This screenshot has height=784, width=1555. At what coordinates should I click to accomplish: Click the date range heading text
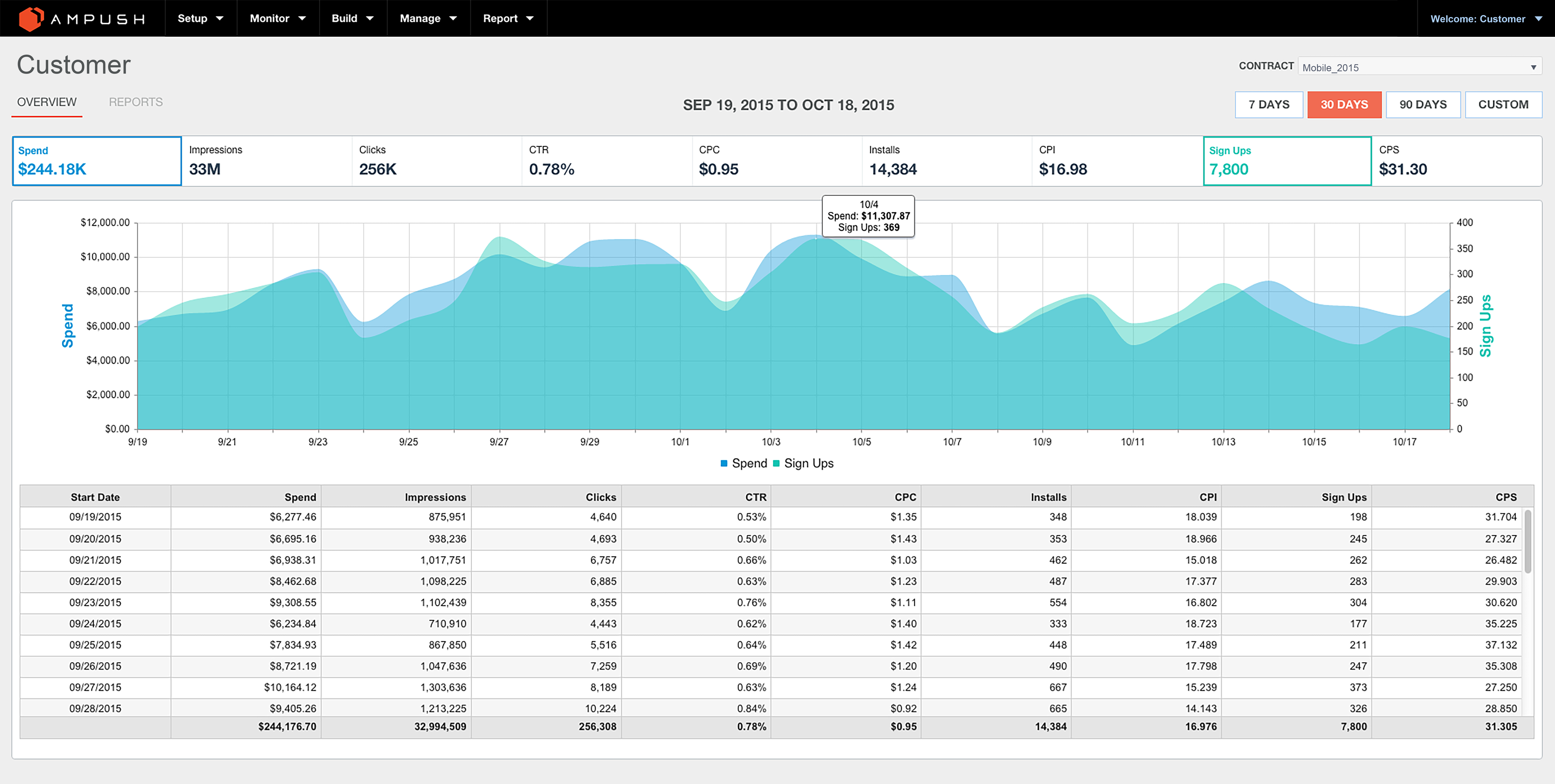tap(788, 105)
